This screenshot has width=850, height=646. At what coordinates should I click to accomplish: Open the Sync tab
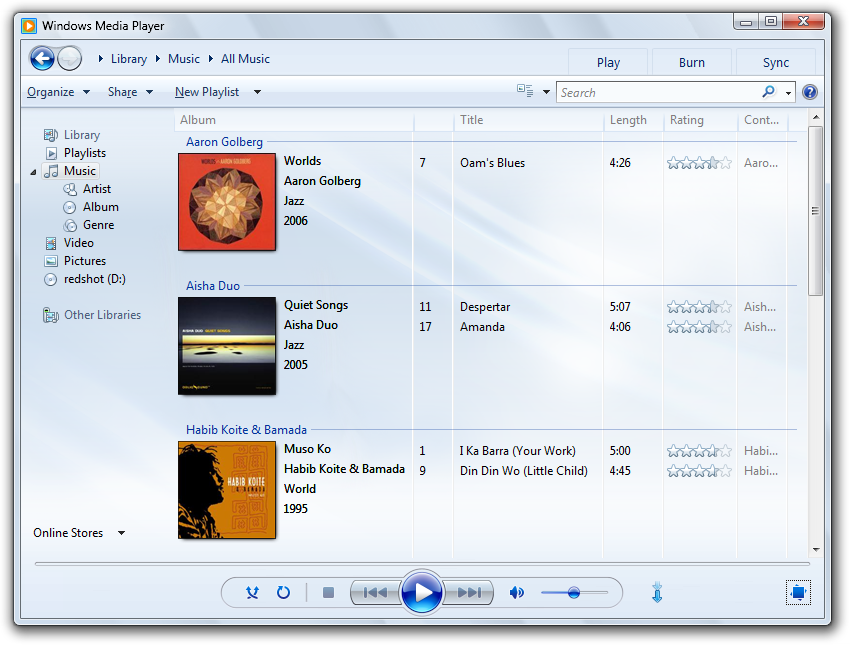tap(776, 62)
